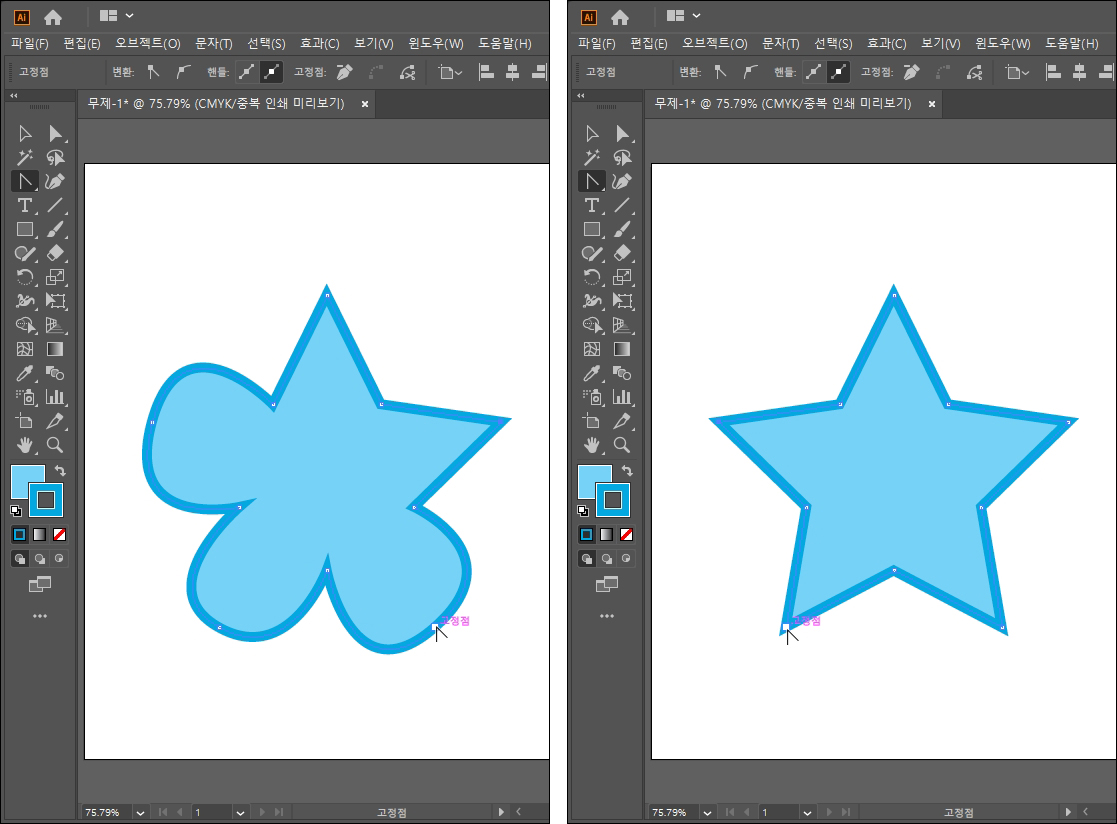Screen dimensions: 1117x824
Task: Open 선택(S) menu in right window
Action: point(833,43)
